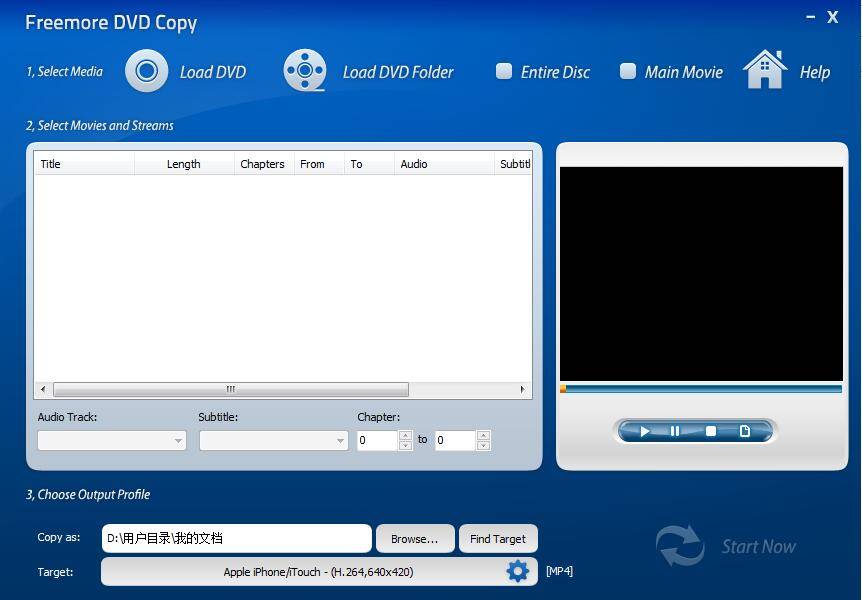The width and height of the screenshot is (862, 600).
Task: Click the Browse button
Action: (x=415, y=538)
